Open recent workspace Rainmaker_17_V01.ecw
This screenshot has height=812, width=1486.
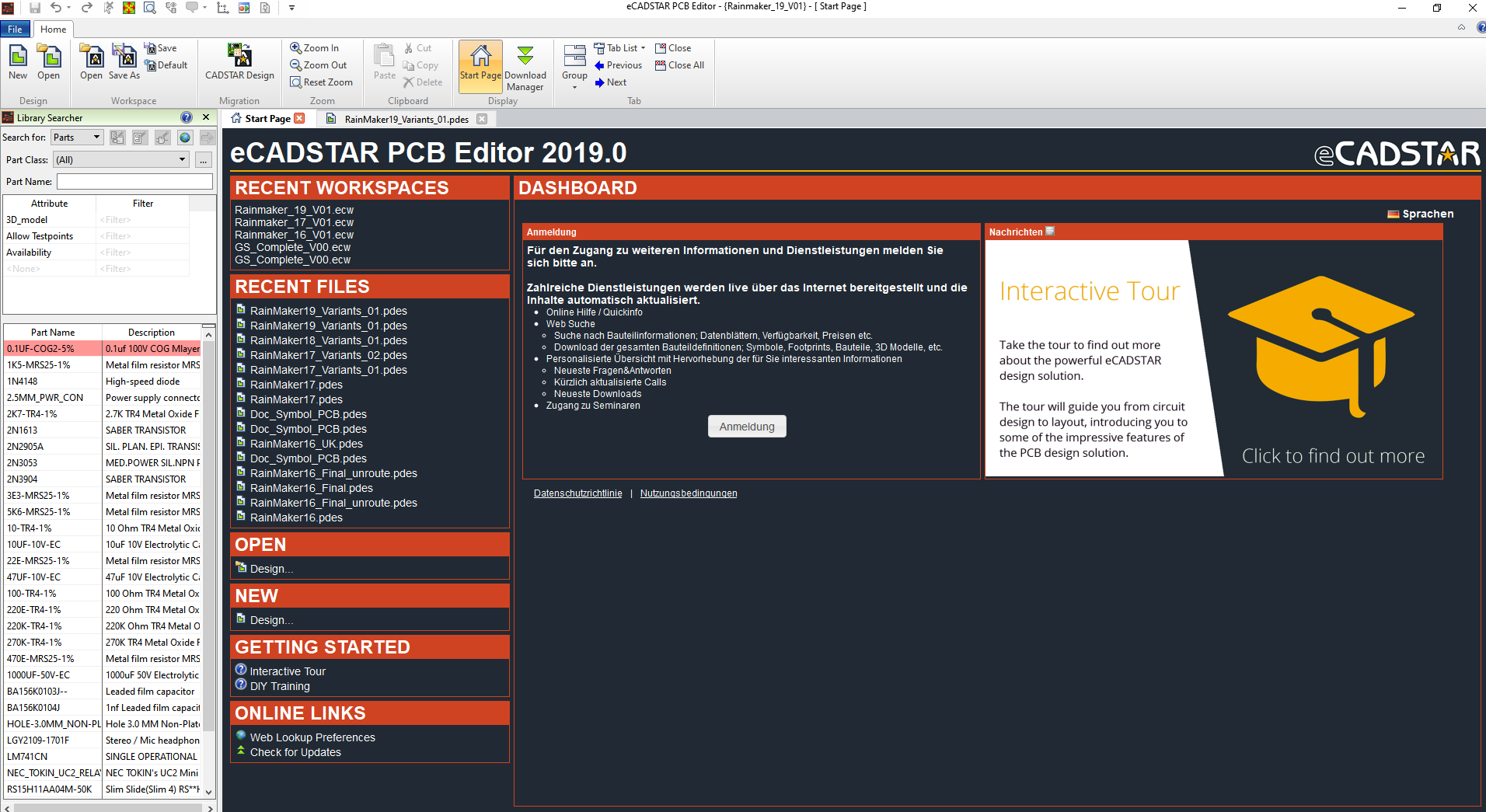[294, 222]
